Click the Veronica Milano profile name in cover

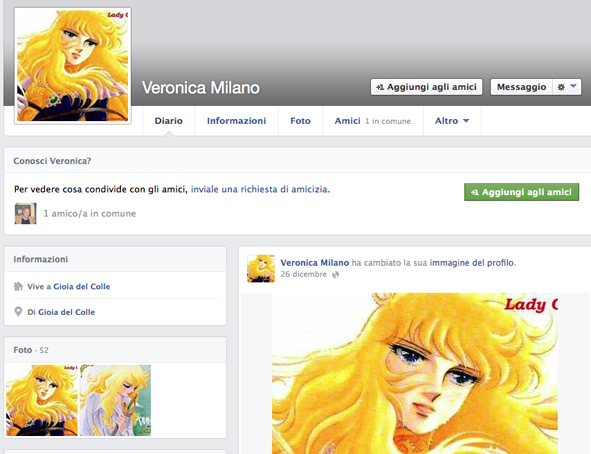[201, 88]
